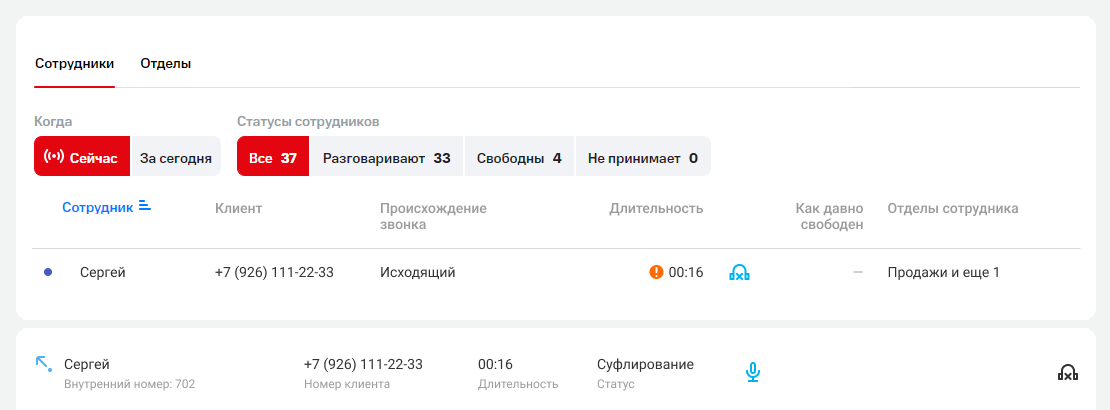Click the black headset icon at far right
The image size is (1110, 410).
(1067, 372)
